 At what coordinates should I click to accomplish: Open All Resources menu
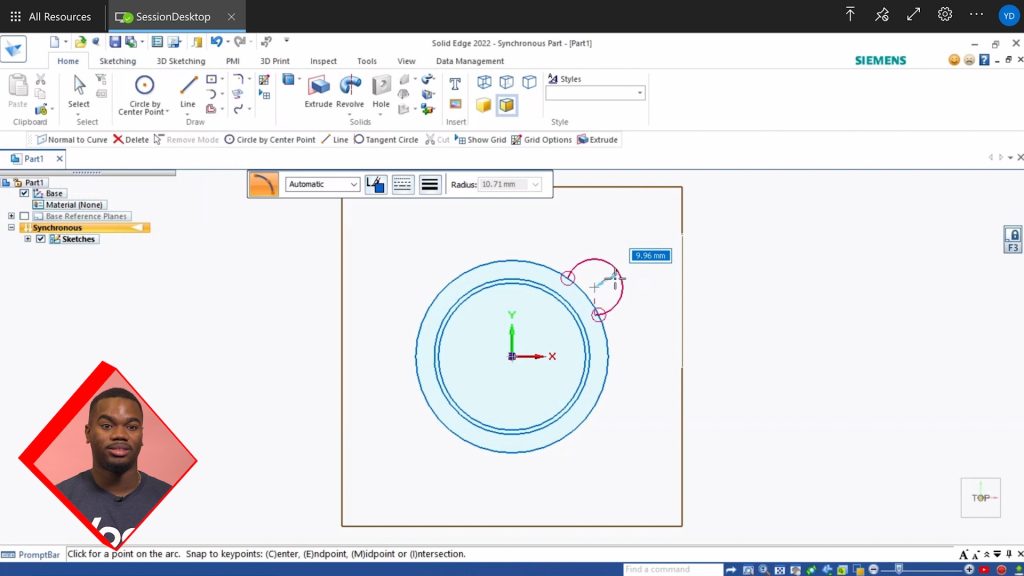(x=51, y=16)
